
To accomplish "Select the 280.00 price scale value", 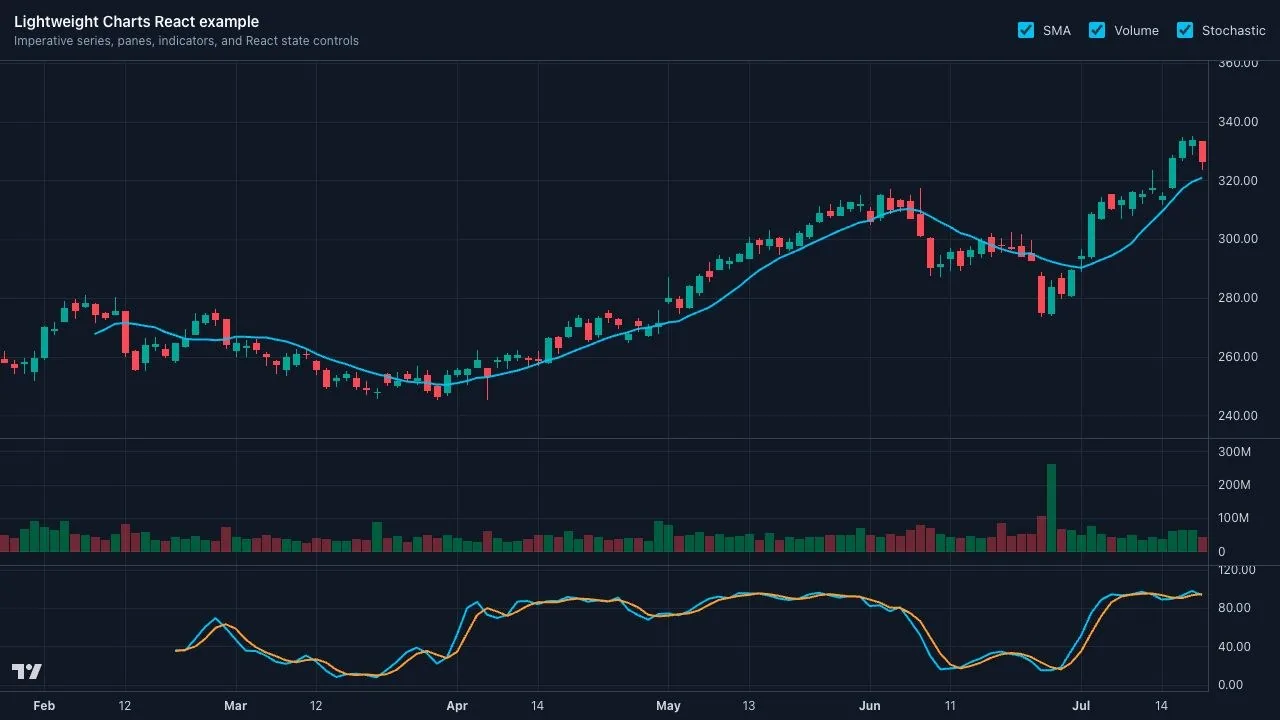I will pyautogui.click(x=1238, y=298).
